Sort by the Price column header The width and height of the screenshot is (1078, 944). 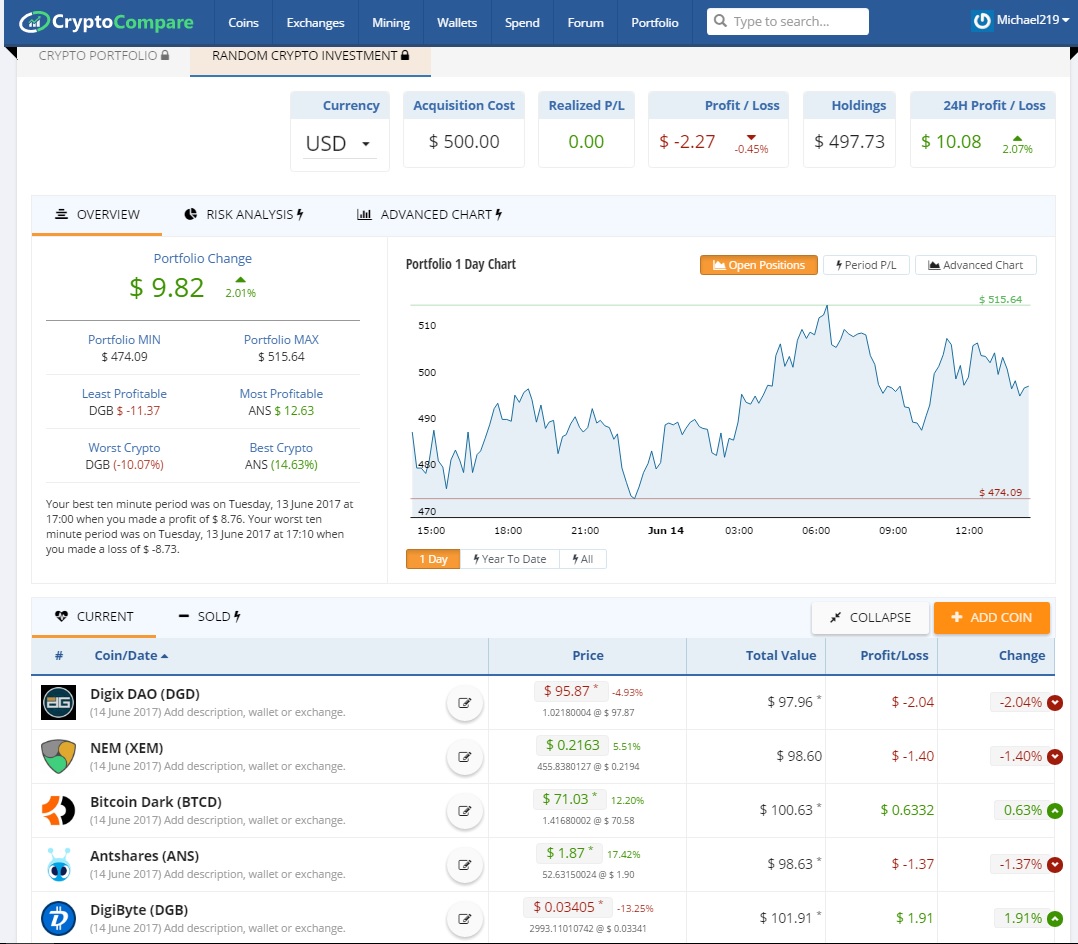588,656
